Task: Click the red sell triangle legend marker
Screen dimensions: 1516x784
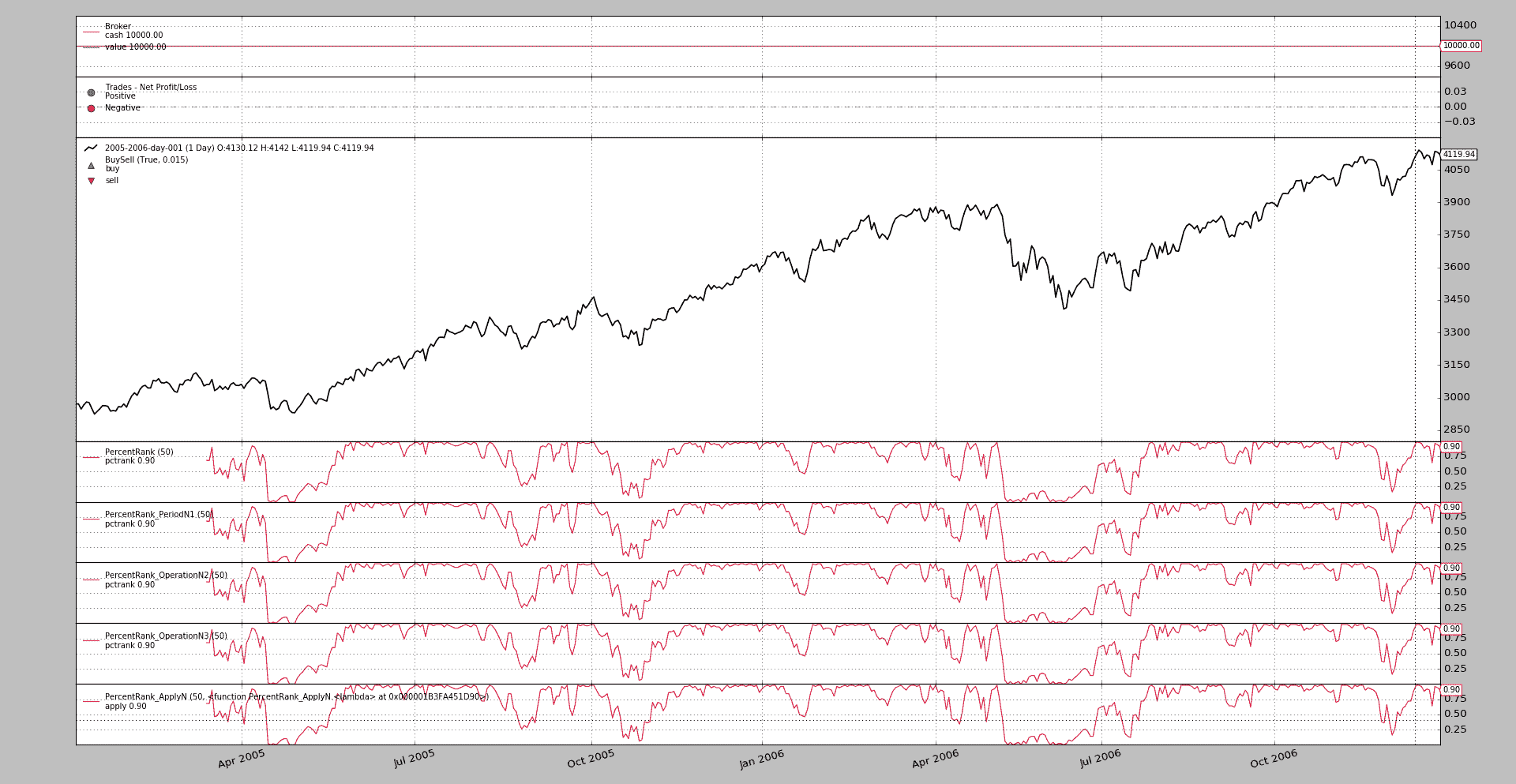Action: 91,181
